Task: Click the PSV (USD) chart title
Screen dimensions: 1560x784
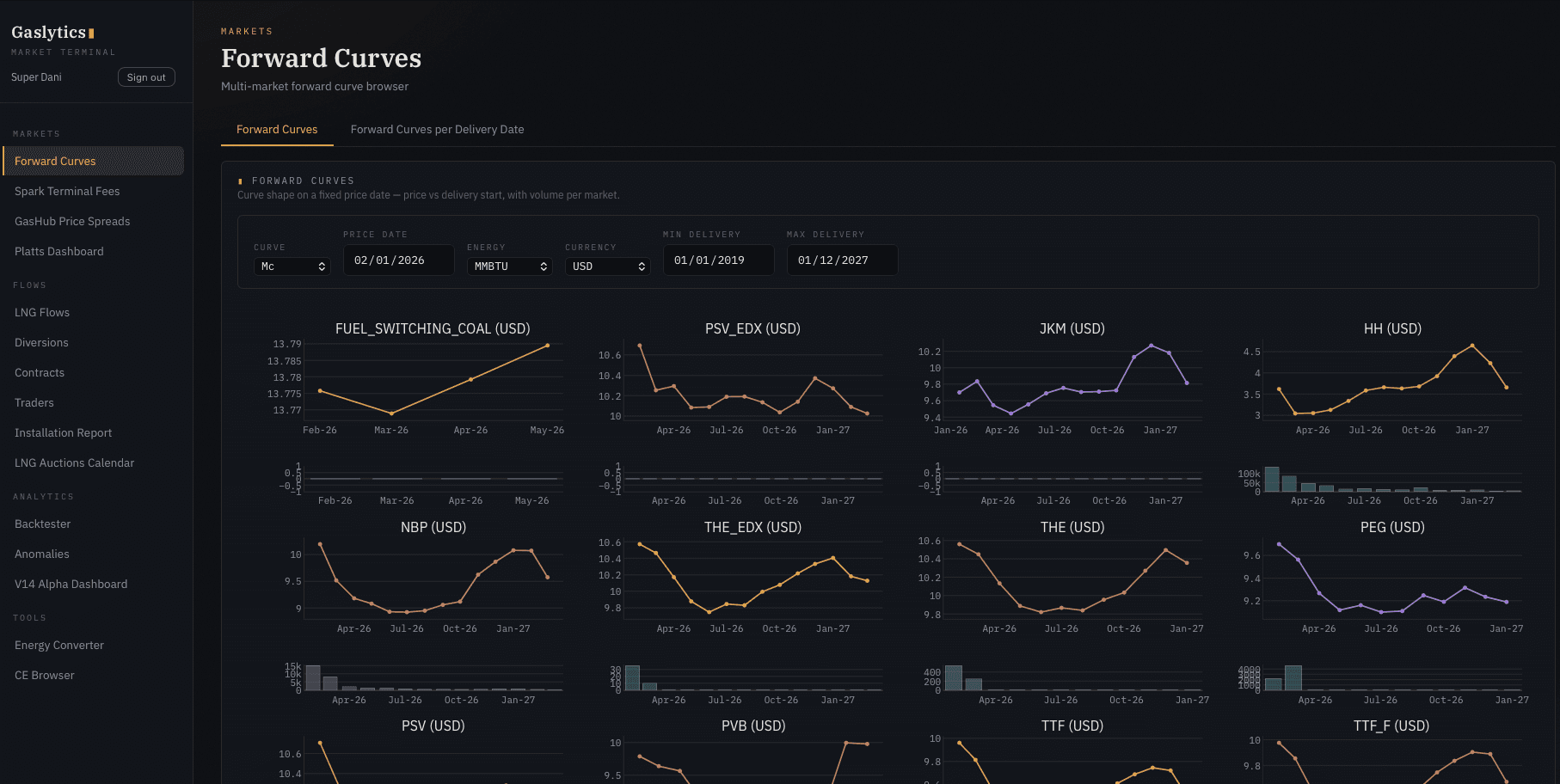Action: (433, 726)
